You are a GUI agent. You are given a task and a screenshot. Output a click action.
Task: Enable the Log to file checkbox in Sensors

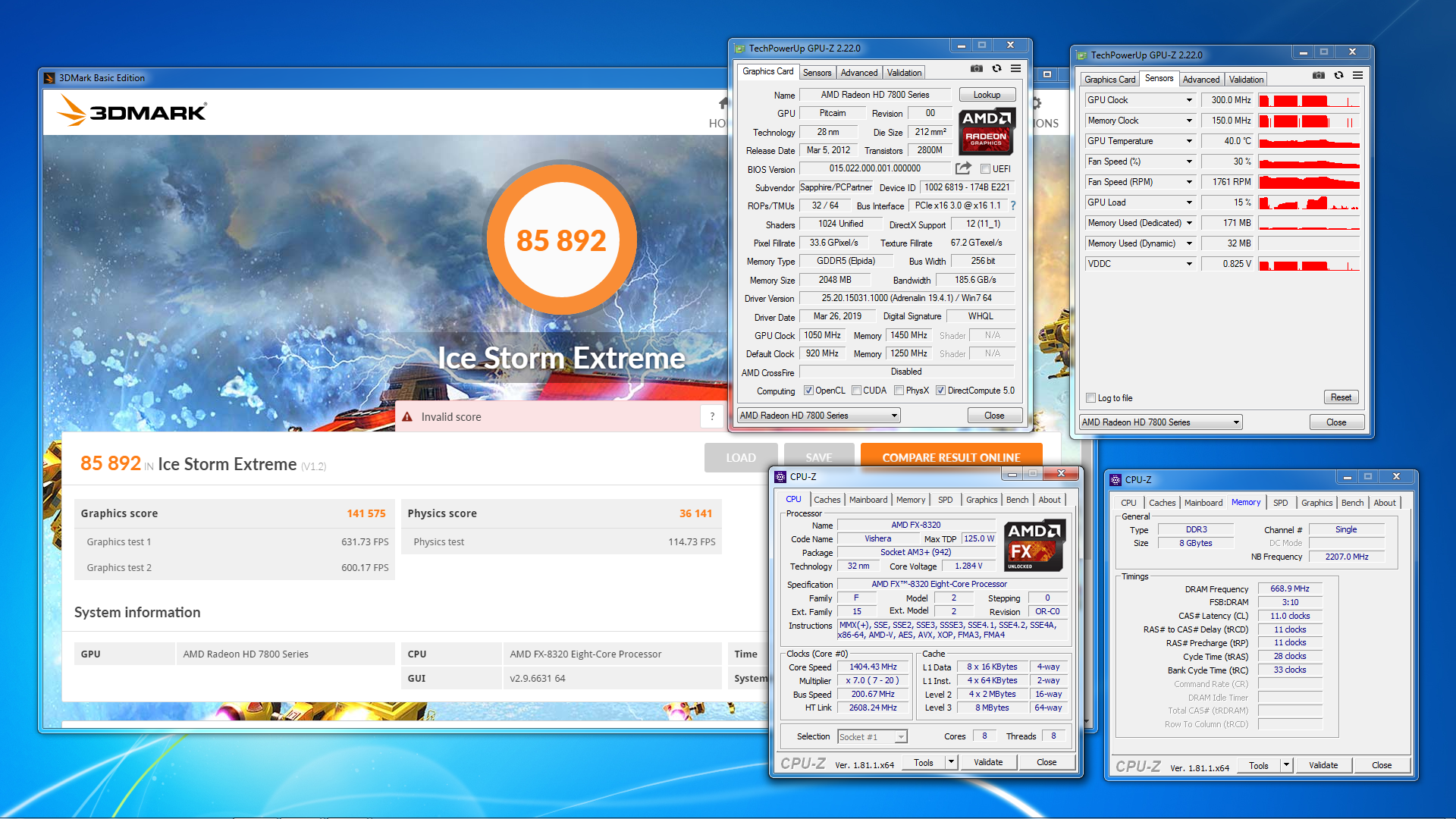coord(1090,398)
